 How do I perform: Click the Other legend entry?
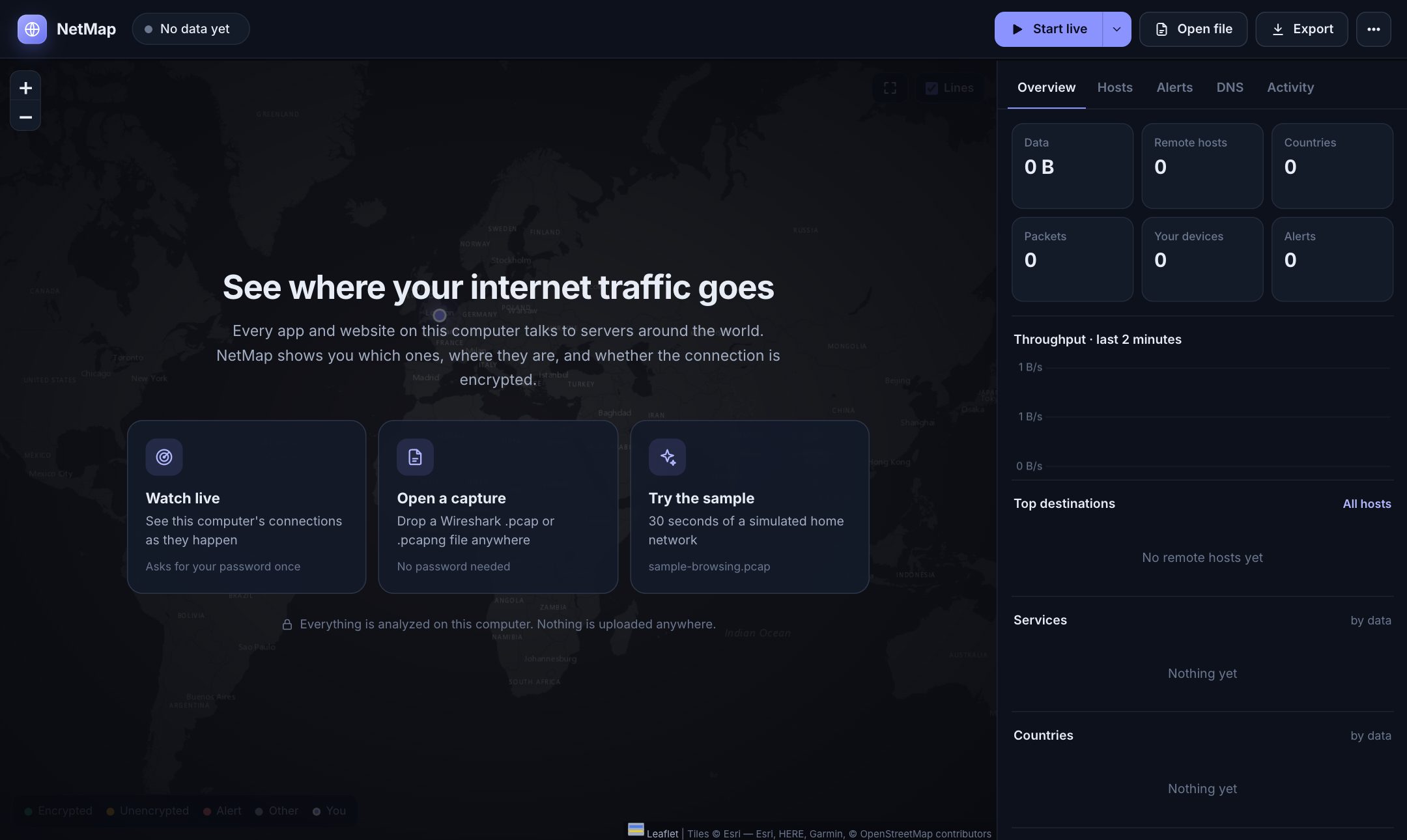[277, 811]
